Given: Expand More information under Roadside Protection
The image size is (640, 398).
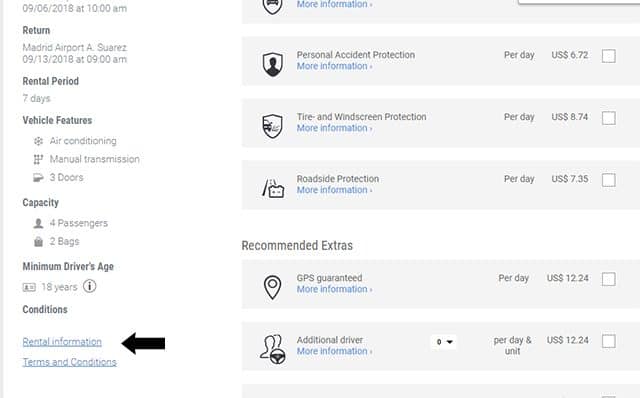Looking at the screenshot, I should coord(334,190).
